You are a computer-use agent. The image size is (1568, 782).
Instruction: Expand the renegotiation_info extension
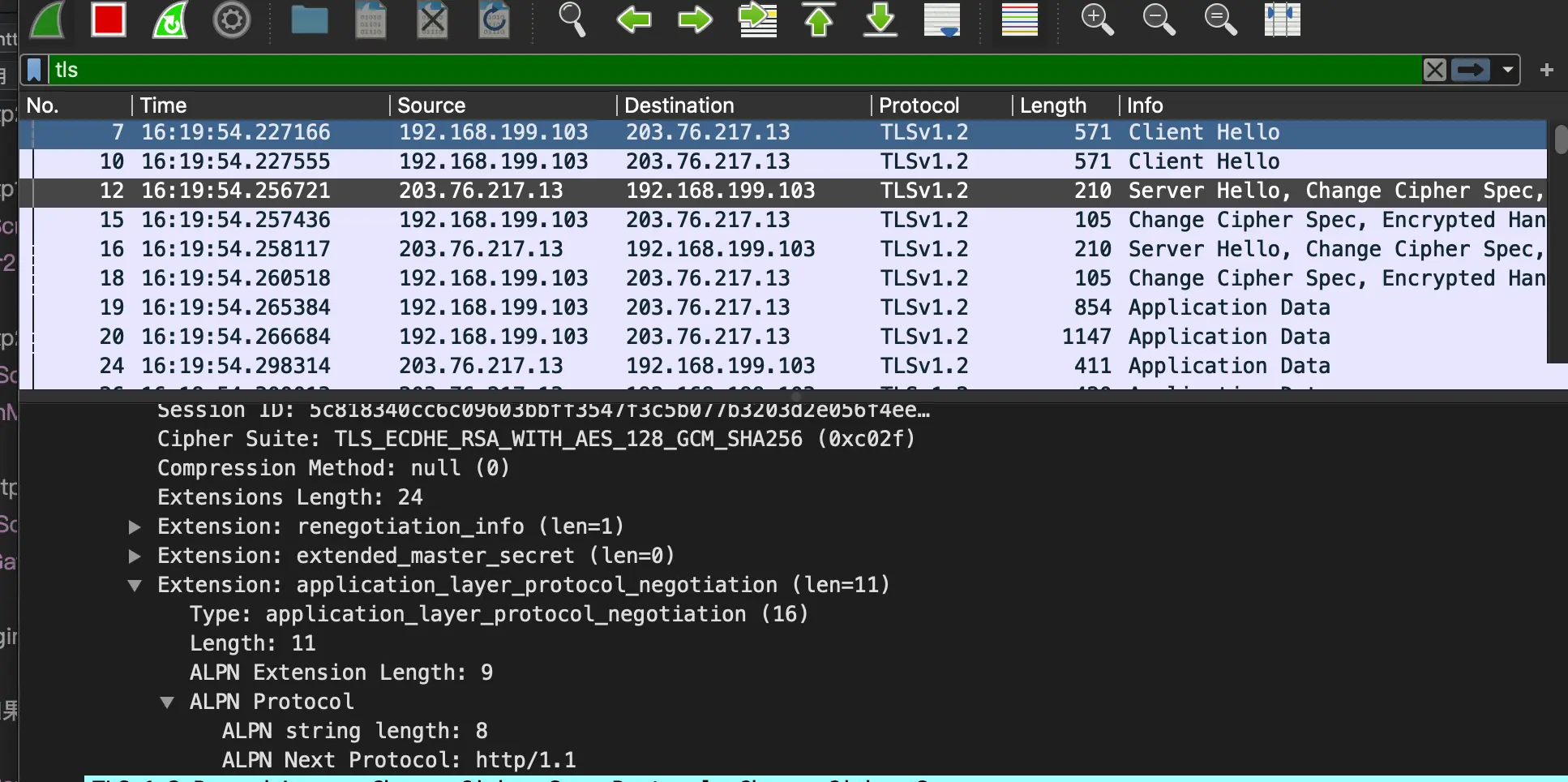[135, 527]
